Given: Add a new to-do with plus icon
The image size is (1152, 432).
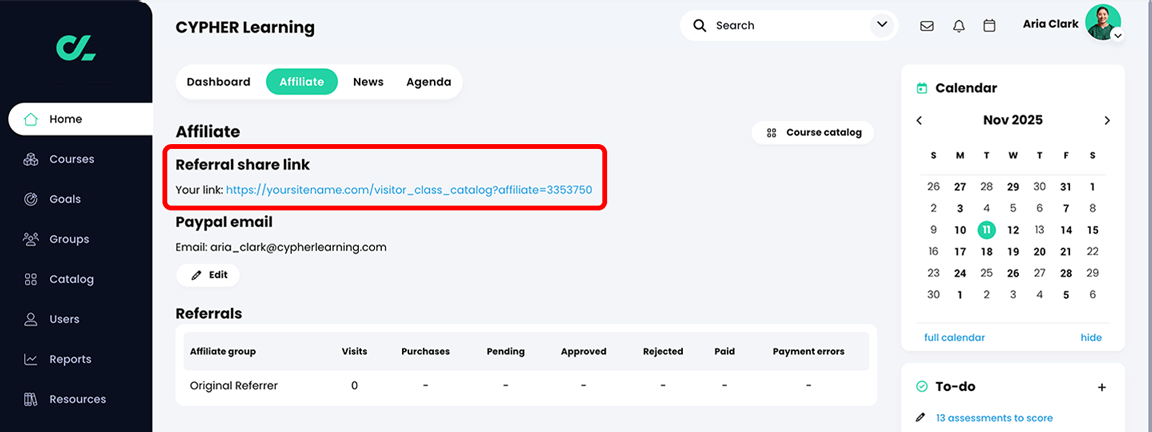Looking at the screenshot, I should tap(1101, 387).
